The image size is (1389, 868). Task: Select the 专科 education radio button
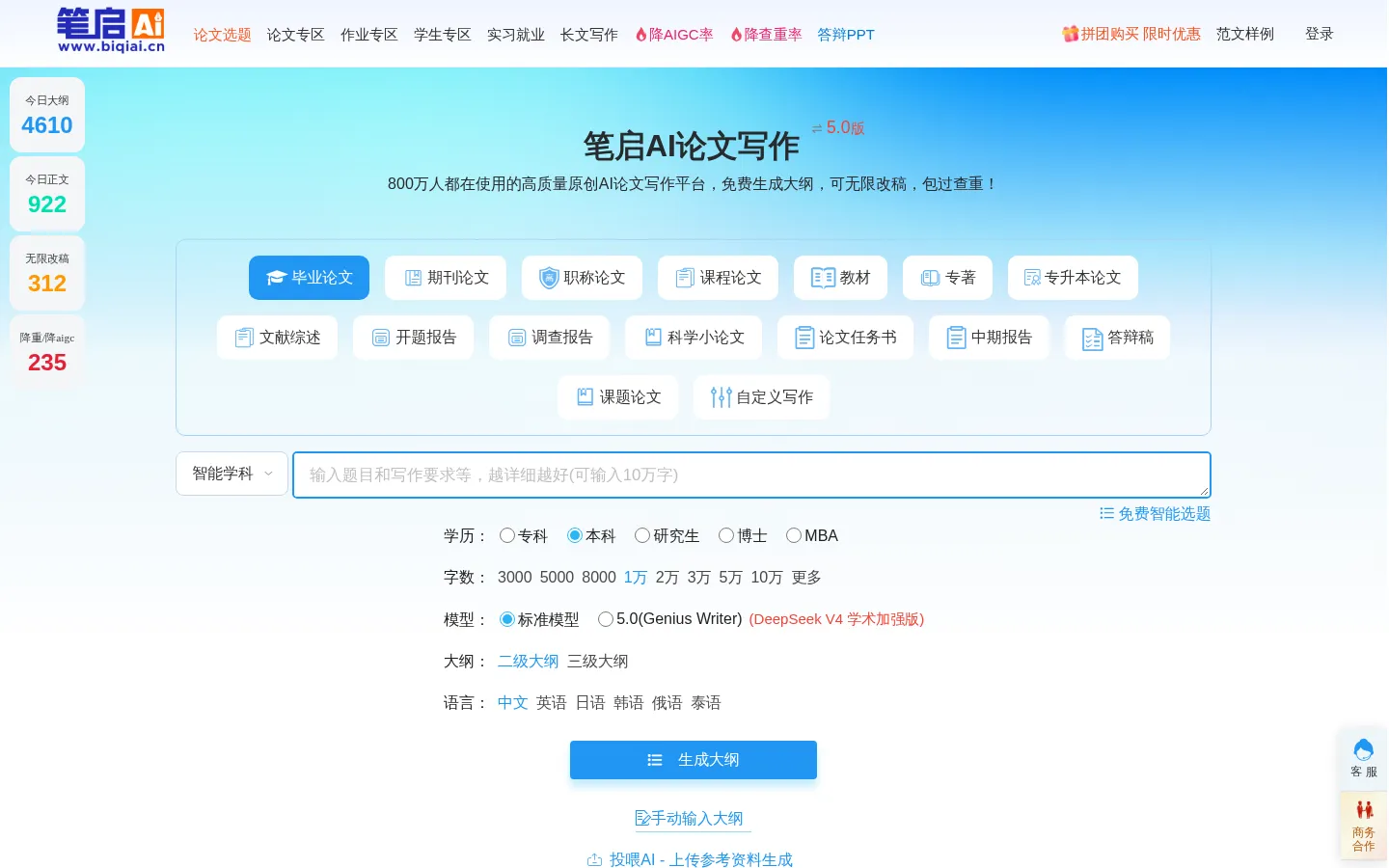tap(507, 535)
